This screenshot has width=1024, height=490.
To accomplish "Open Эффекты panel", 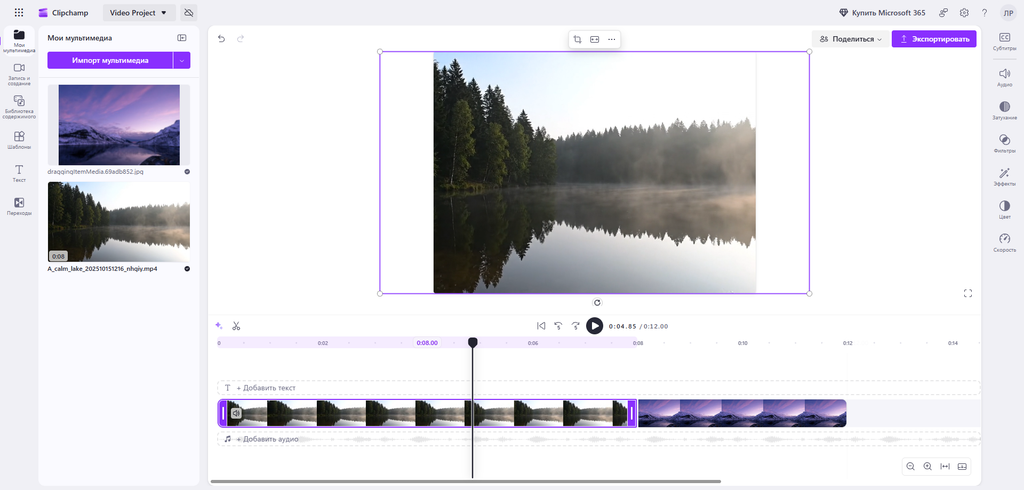I will point(1004,177).
